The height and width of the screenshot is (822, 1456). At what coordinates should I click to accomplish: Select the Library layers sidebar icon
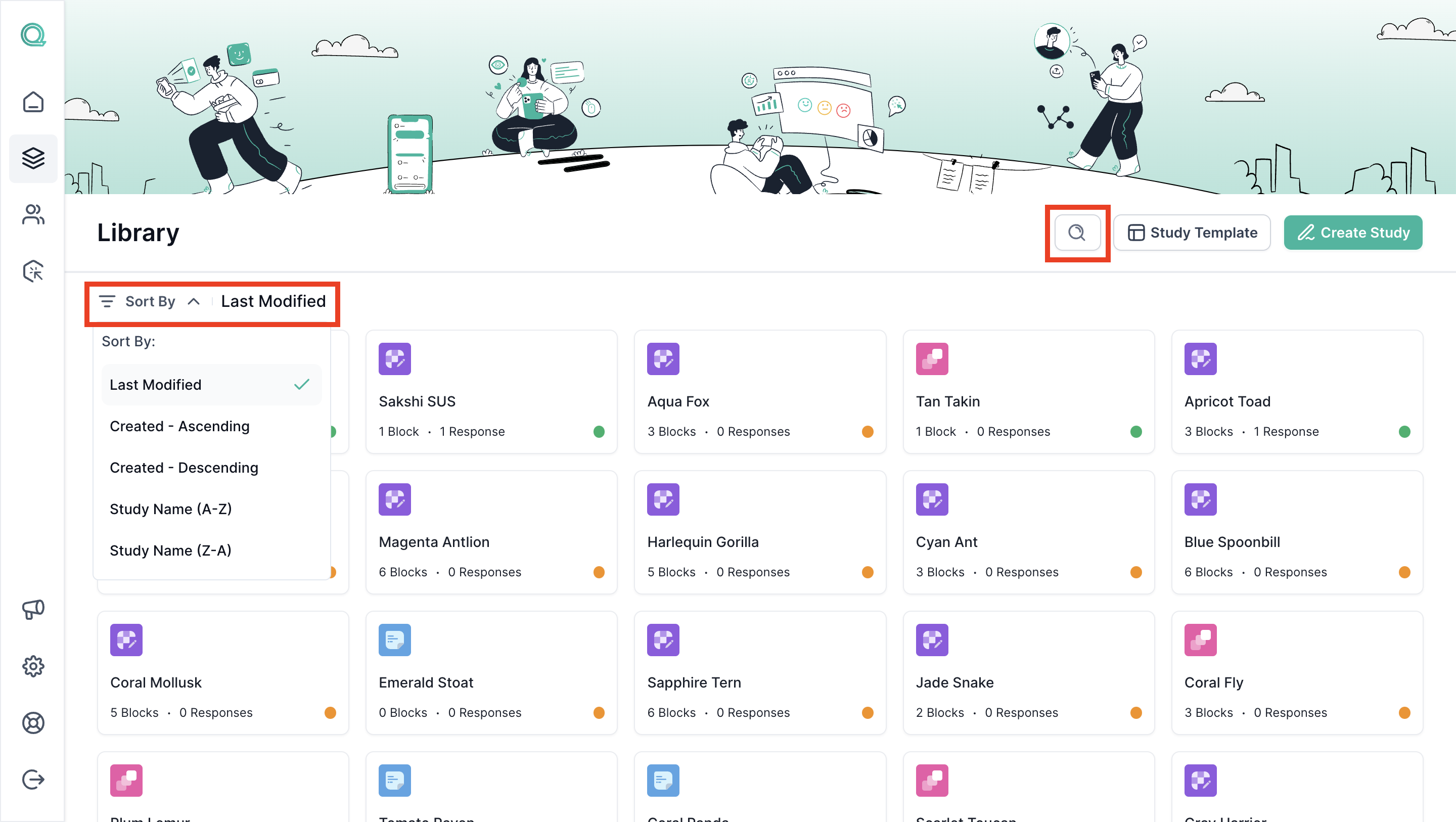[x=33, y=158]
